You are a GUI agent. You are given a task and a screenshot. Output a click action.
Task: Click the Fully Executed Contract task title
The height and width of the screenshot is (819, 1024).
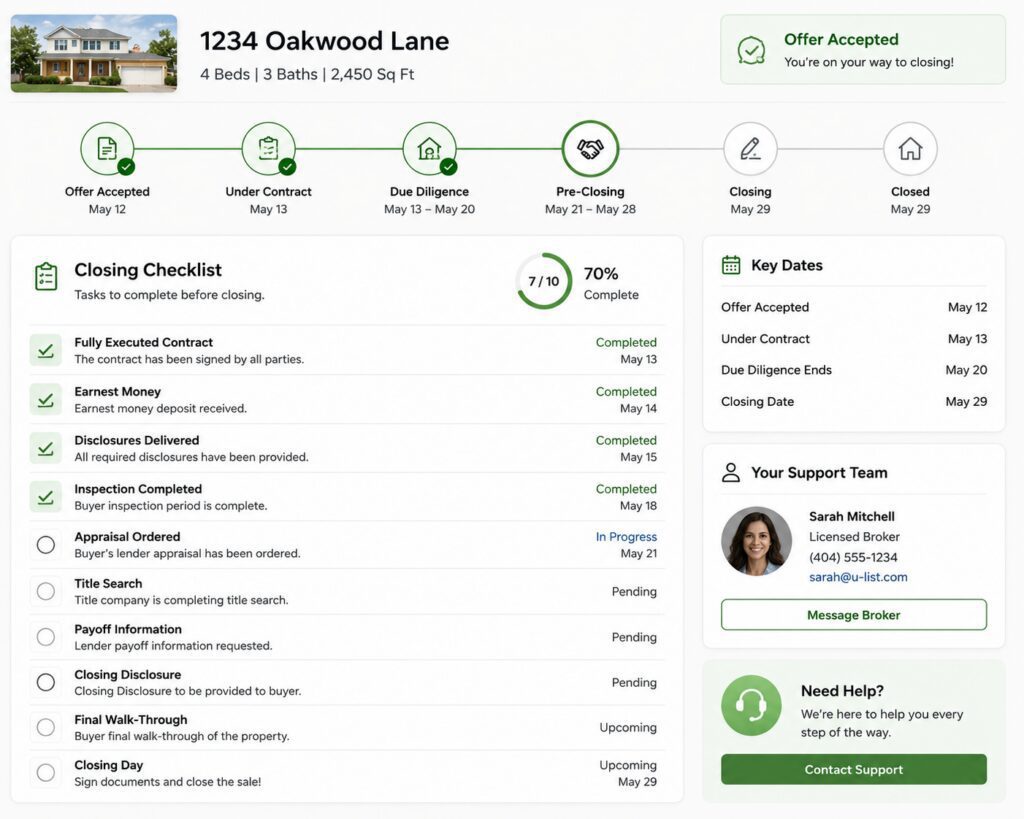[x=144, y=342]
